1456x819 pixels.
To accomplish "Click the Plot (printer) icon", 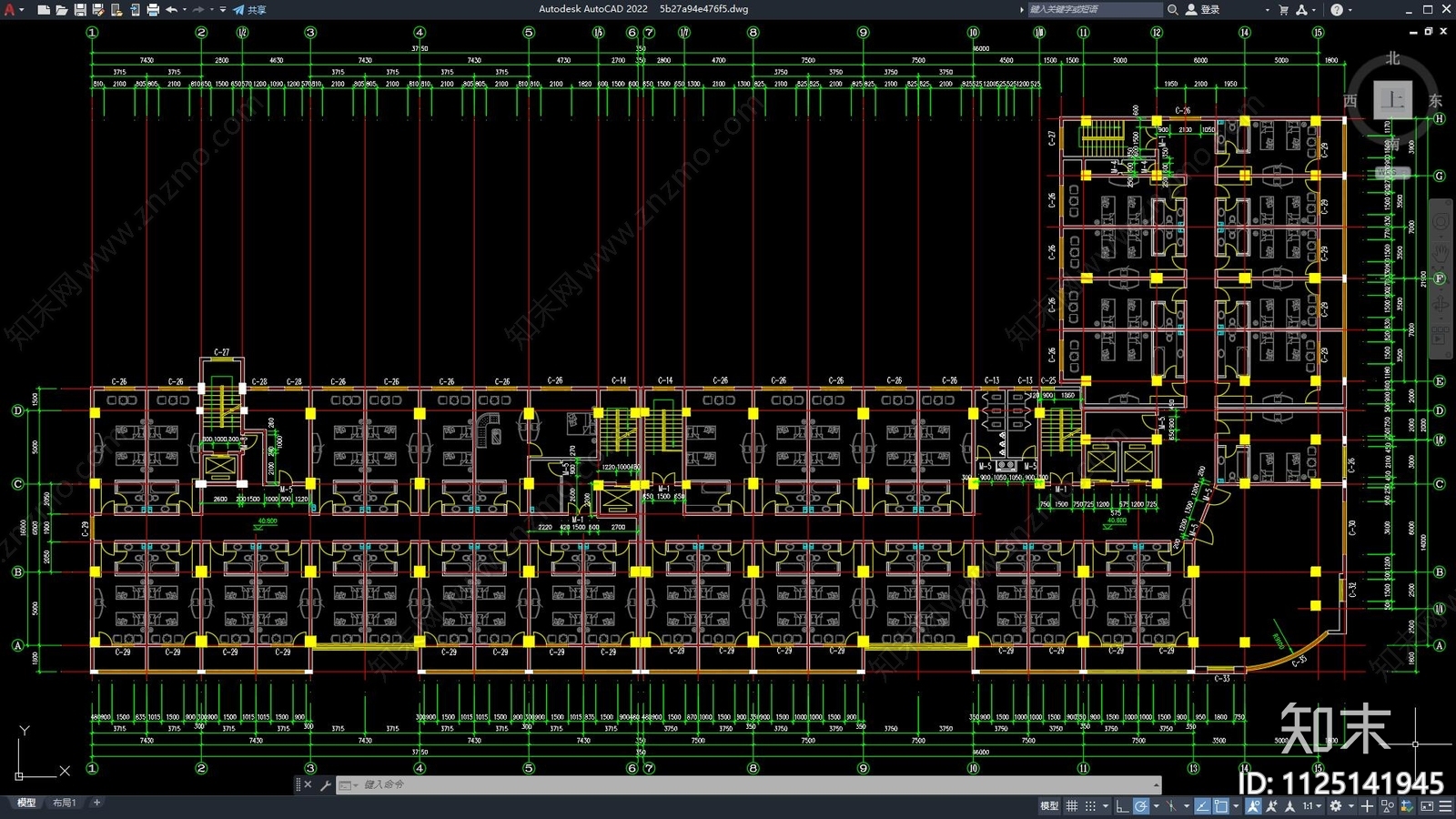I will (x=153, y=10).
